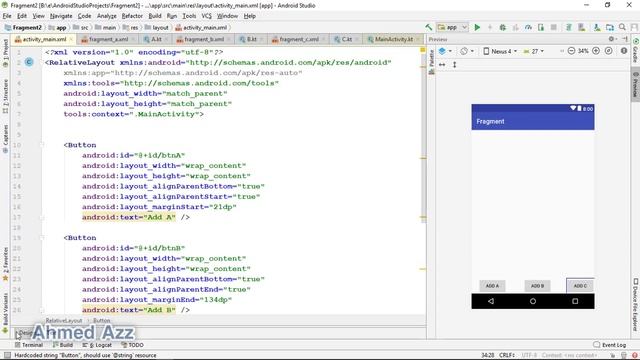Open the orientation dropdown in preview
Screen dimensions: 640x360
tap(467, 51)
